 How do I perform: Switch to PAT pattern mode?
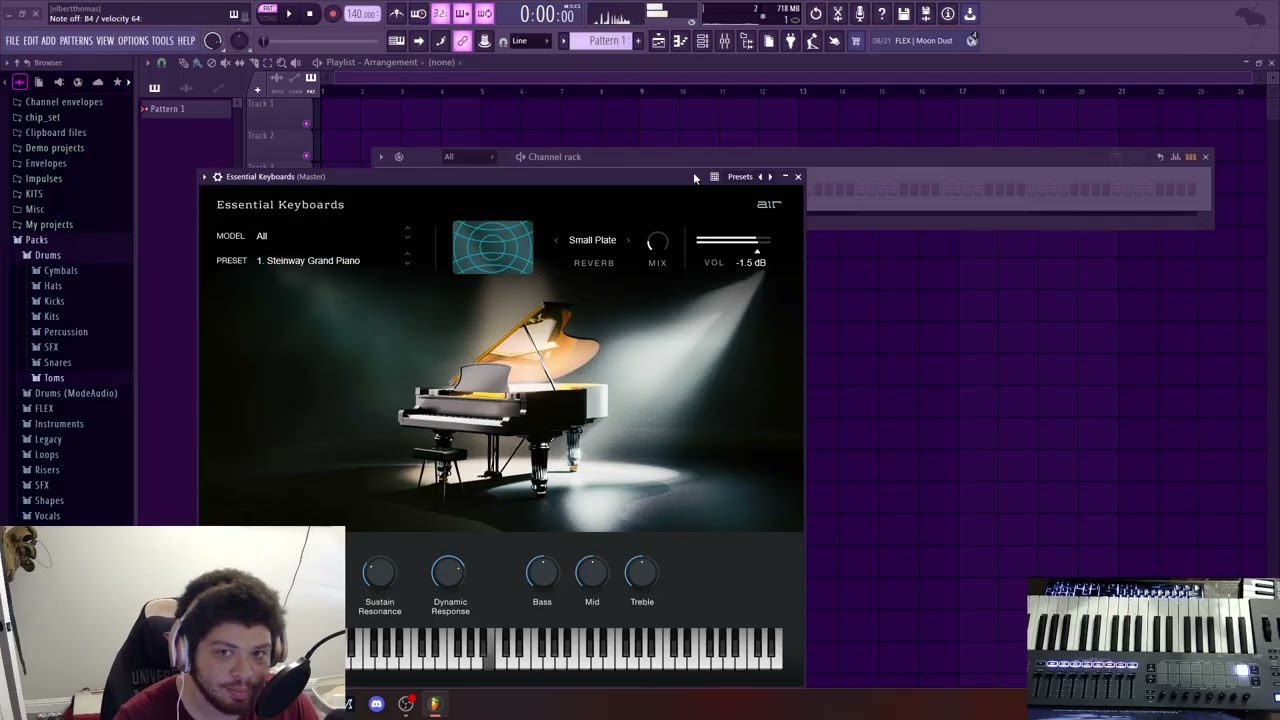point(268,9)
